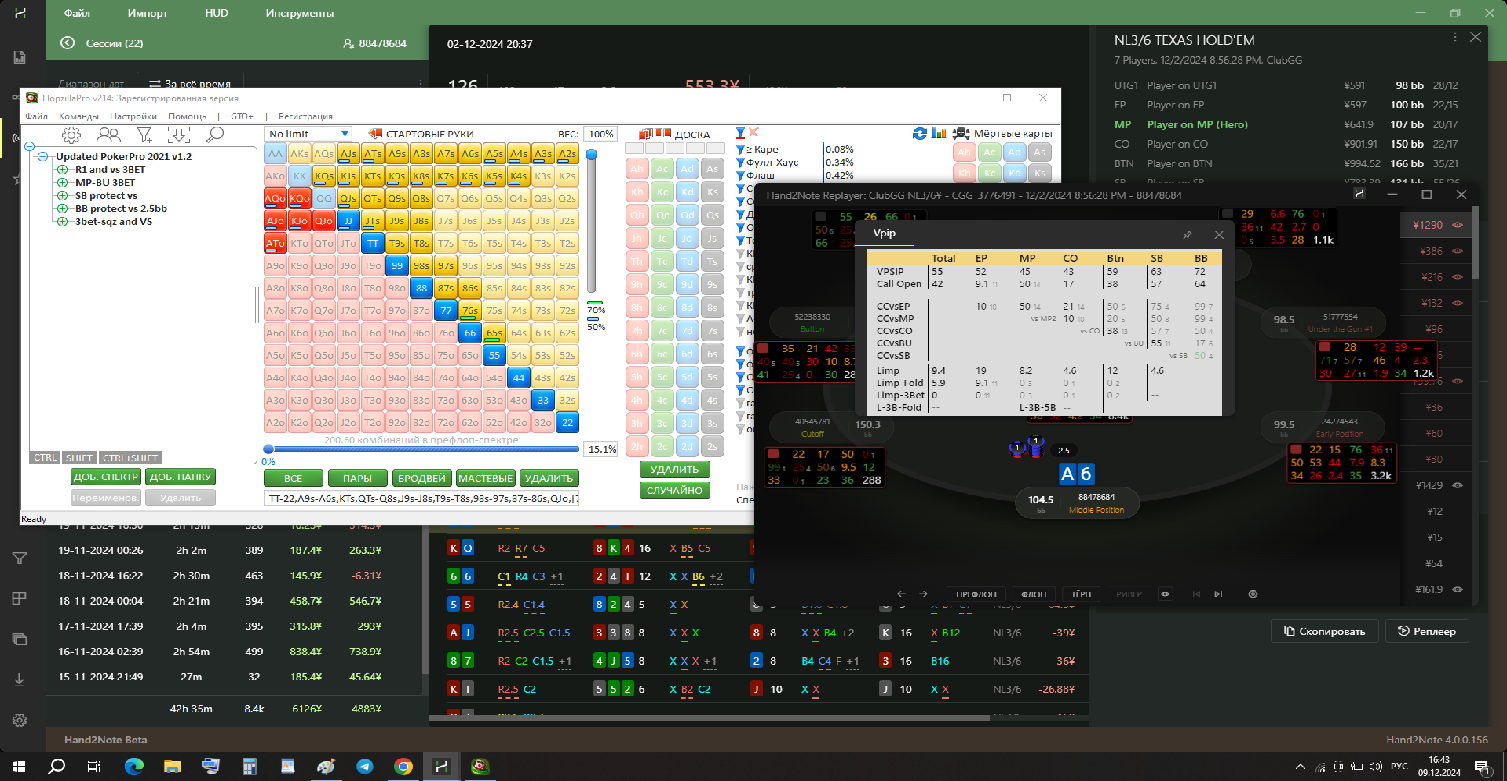The image size is (1507, 781).
Task: Step to next action in replayer
Action: tap(923, 594)
